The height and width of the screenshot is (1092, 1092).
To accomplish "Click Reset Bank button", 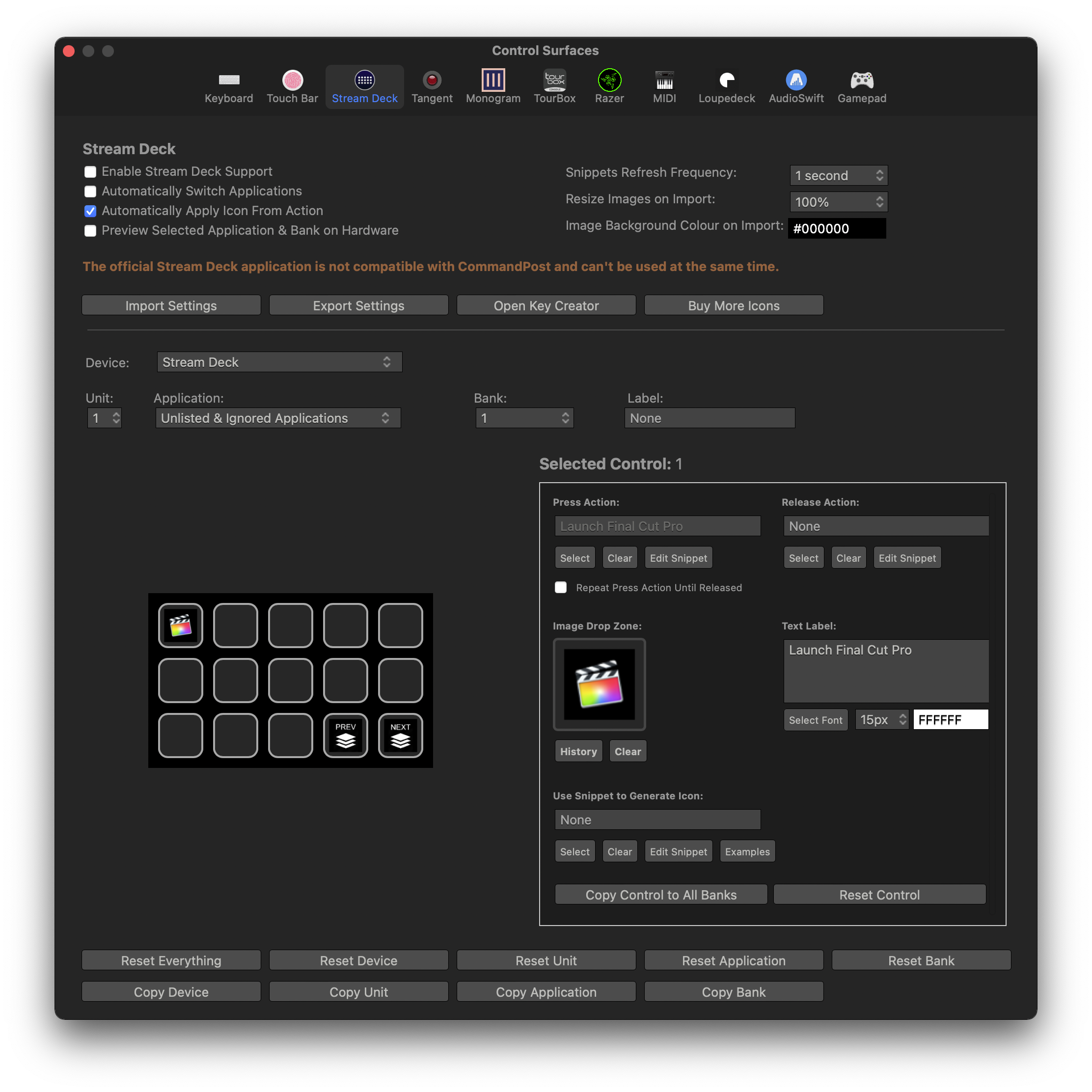I will 921,960.
